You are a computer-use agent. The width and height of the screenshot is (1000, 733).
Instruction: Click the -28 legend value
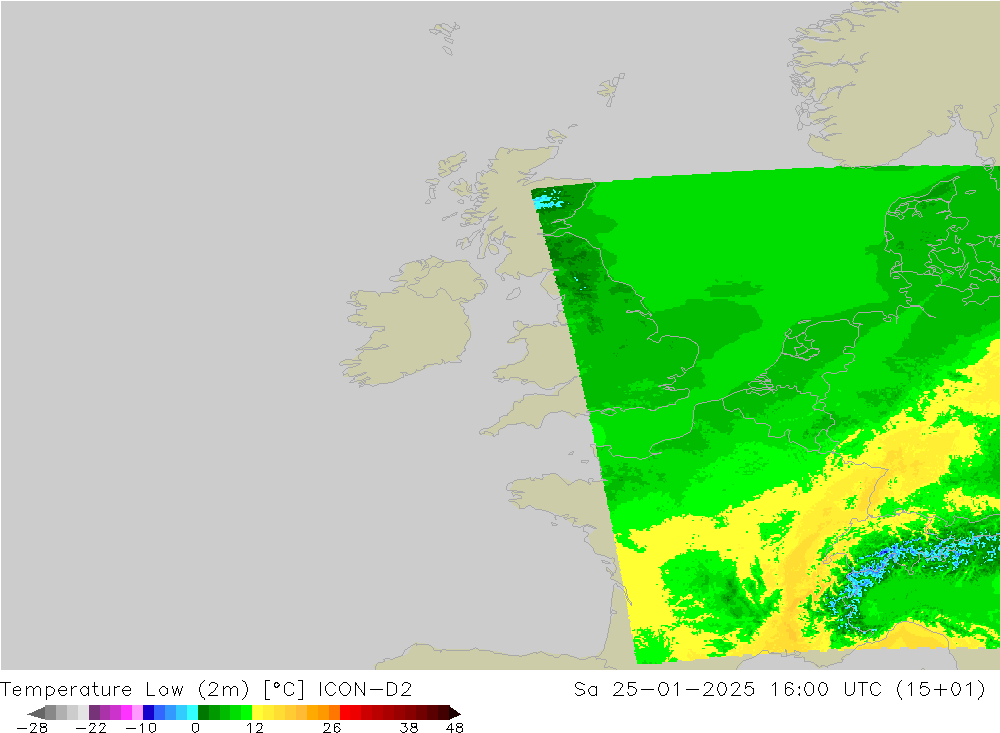click(x=32, y=728)
